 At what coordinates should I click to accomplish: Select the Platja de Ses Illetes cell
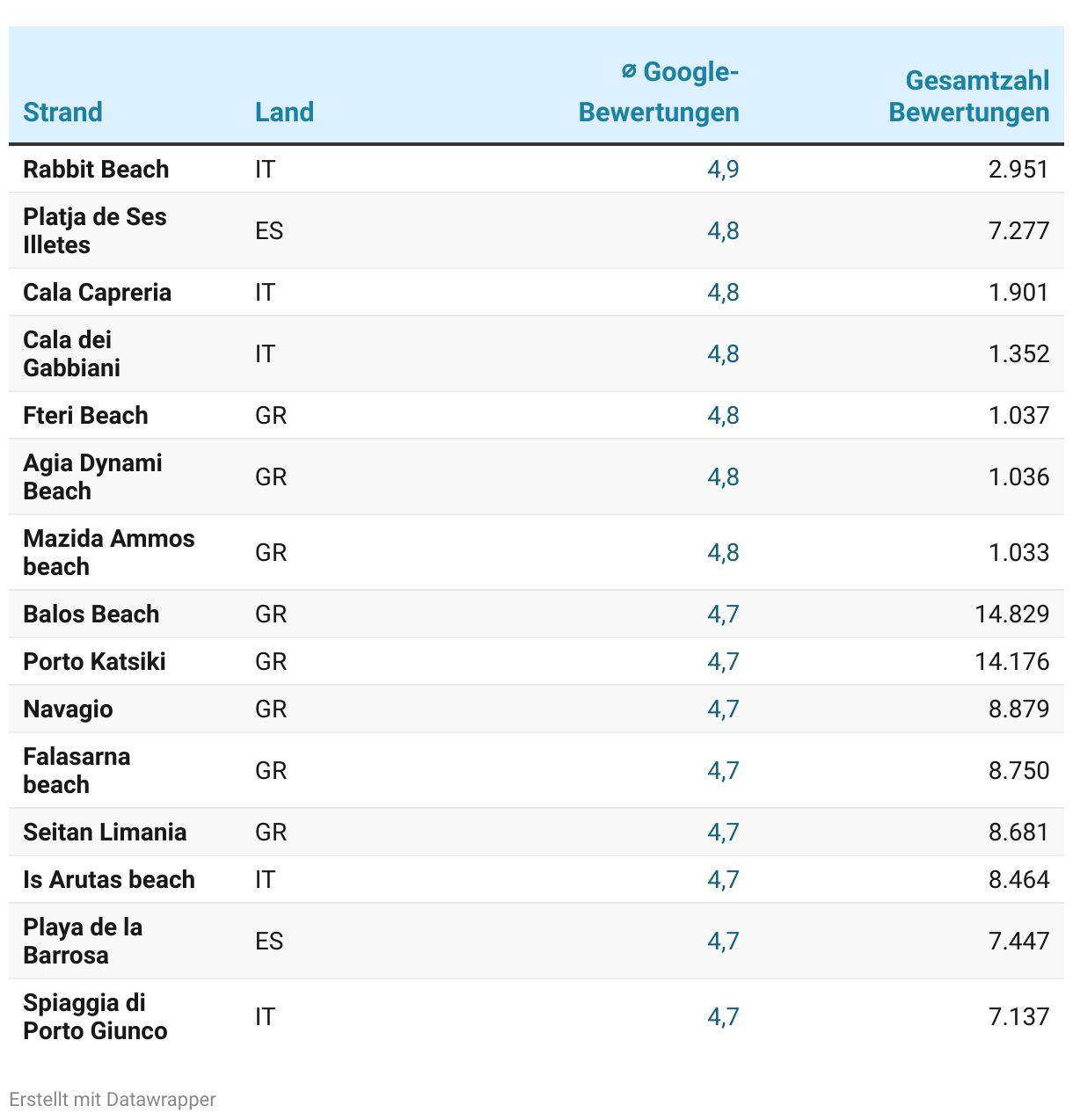coord(94,230)
